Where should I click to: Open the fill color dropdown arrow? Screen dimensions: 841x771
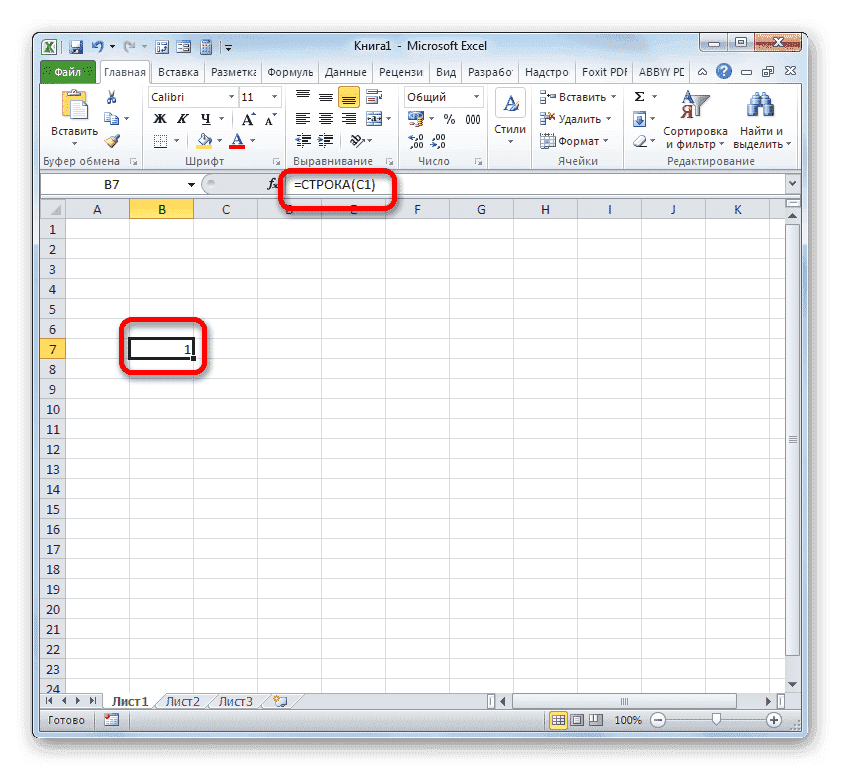click(218, 141)
